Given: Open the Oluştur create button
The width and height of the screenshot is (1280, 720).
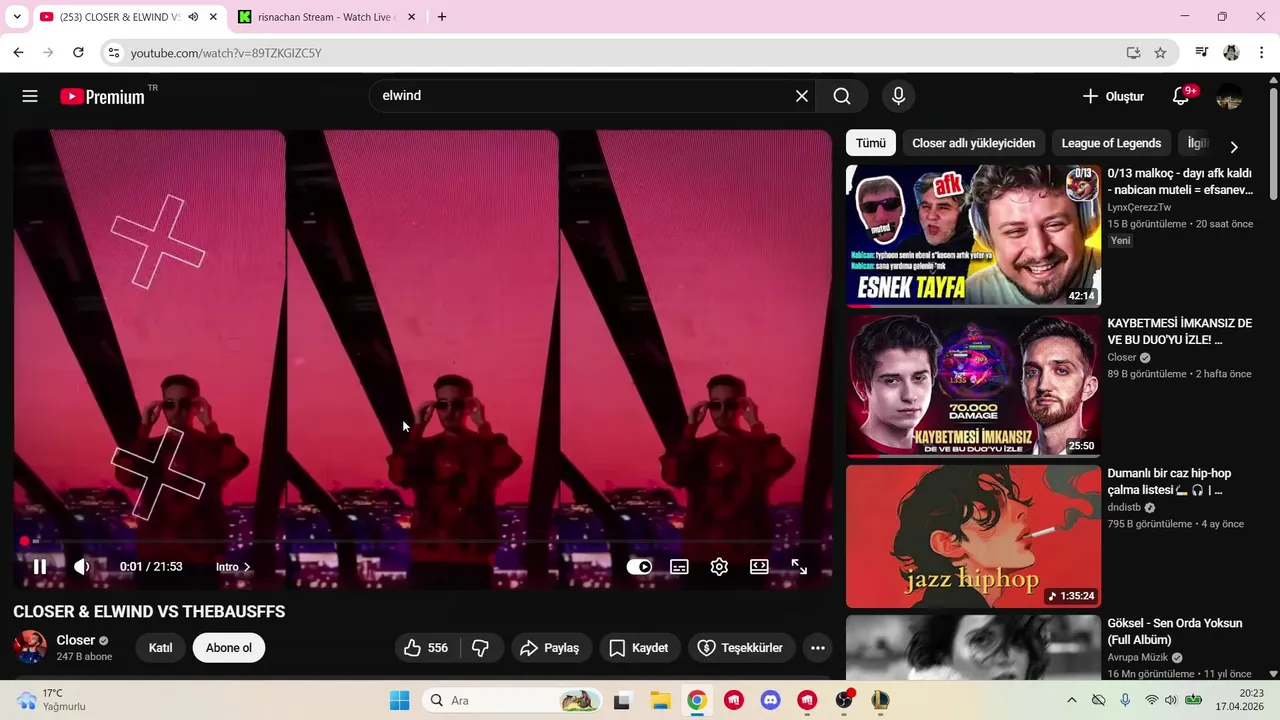Looking at the screenshot, I should coord(1113,96).
